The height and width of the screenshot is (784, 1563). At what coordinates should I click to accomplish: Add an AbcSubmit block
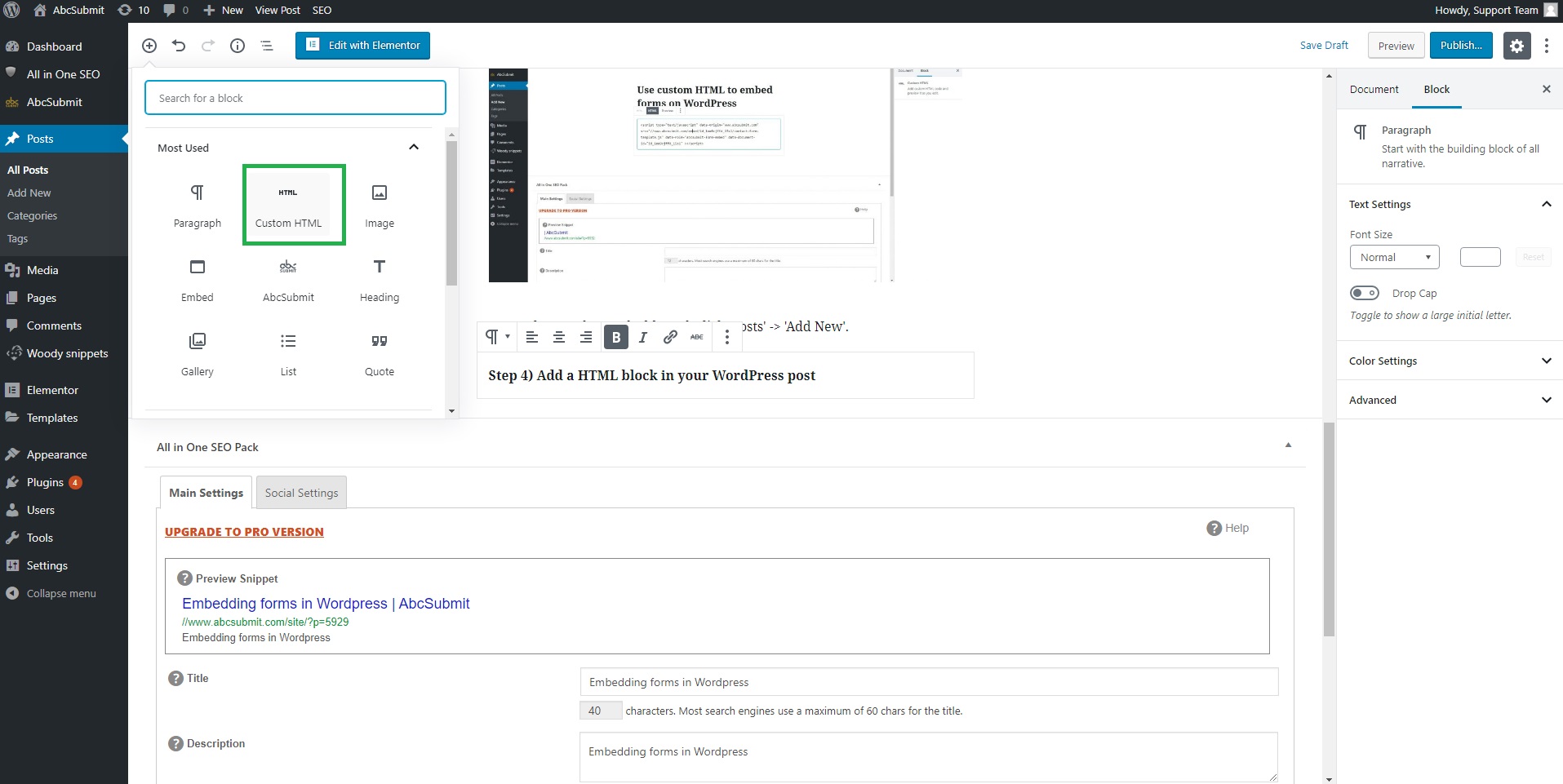click(288, 278)
